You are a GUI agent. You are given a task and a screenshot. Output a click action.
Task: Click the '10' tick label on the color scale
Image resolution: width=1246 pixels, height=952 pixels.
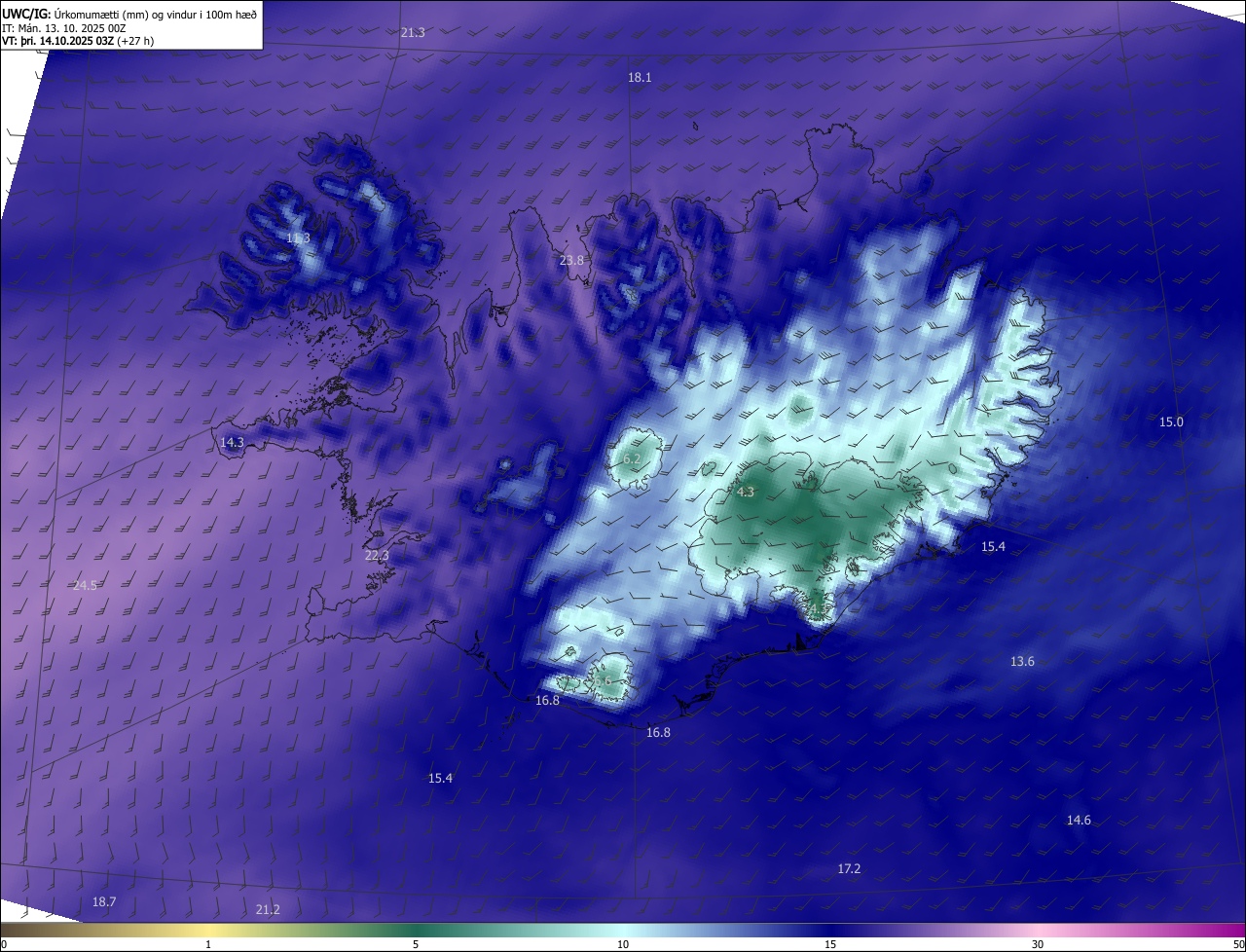click(x=623, y=944)
